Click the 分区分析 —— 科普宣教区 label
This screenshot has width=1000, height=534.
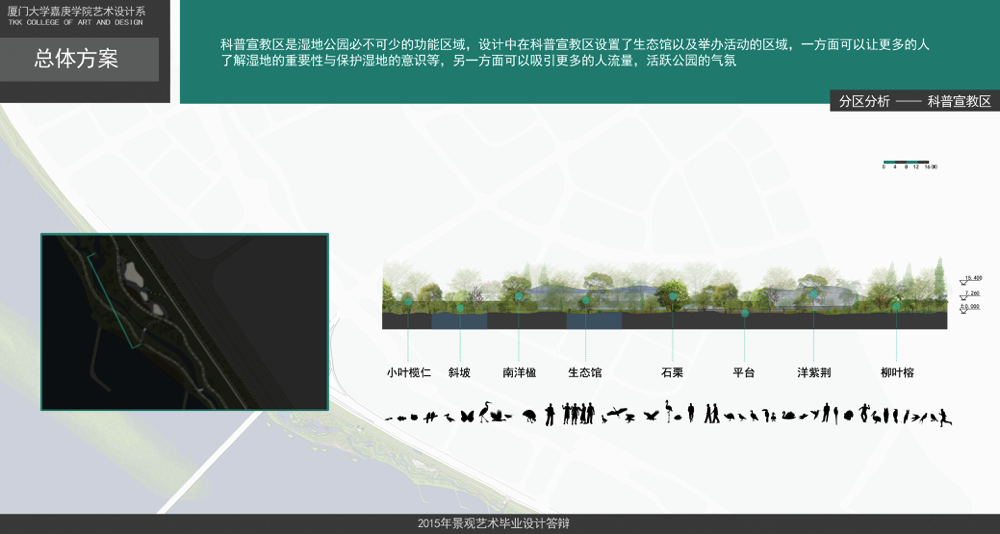point(915,101)
